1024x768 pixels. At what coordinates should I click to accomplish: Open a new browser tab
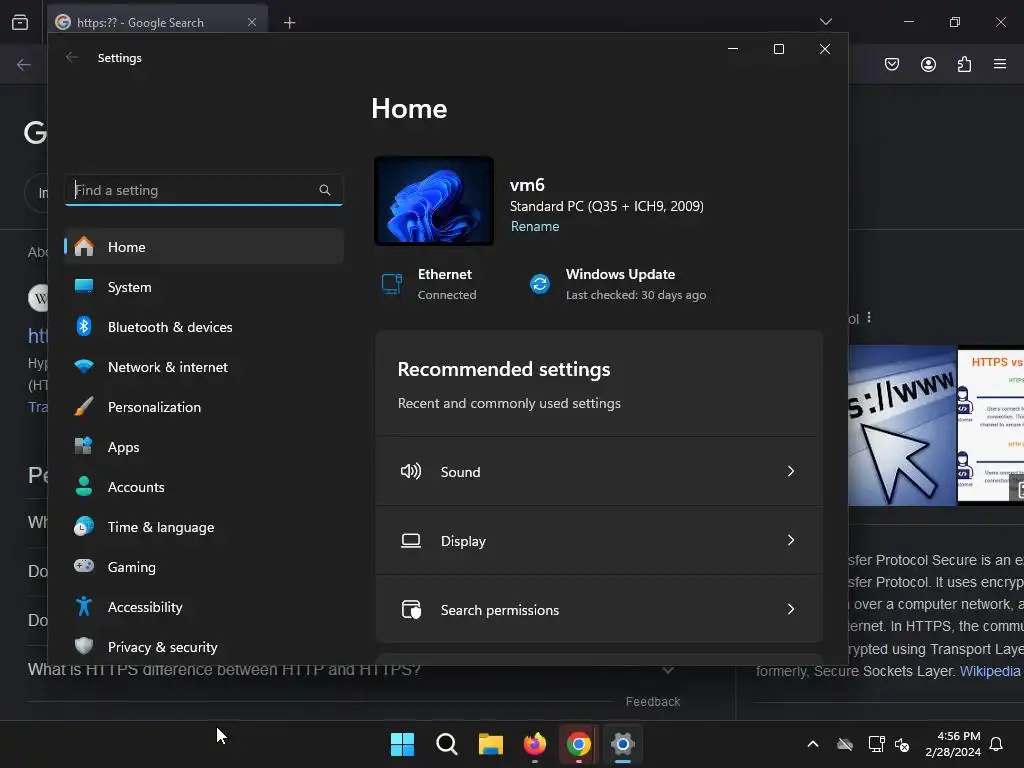pyautogui.click(x=289, y=23)
